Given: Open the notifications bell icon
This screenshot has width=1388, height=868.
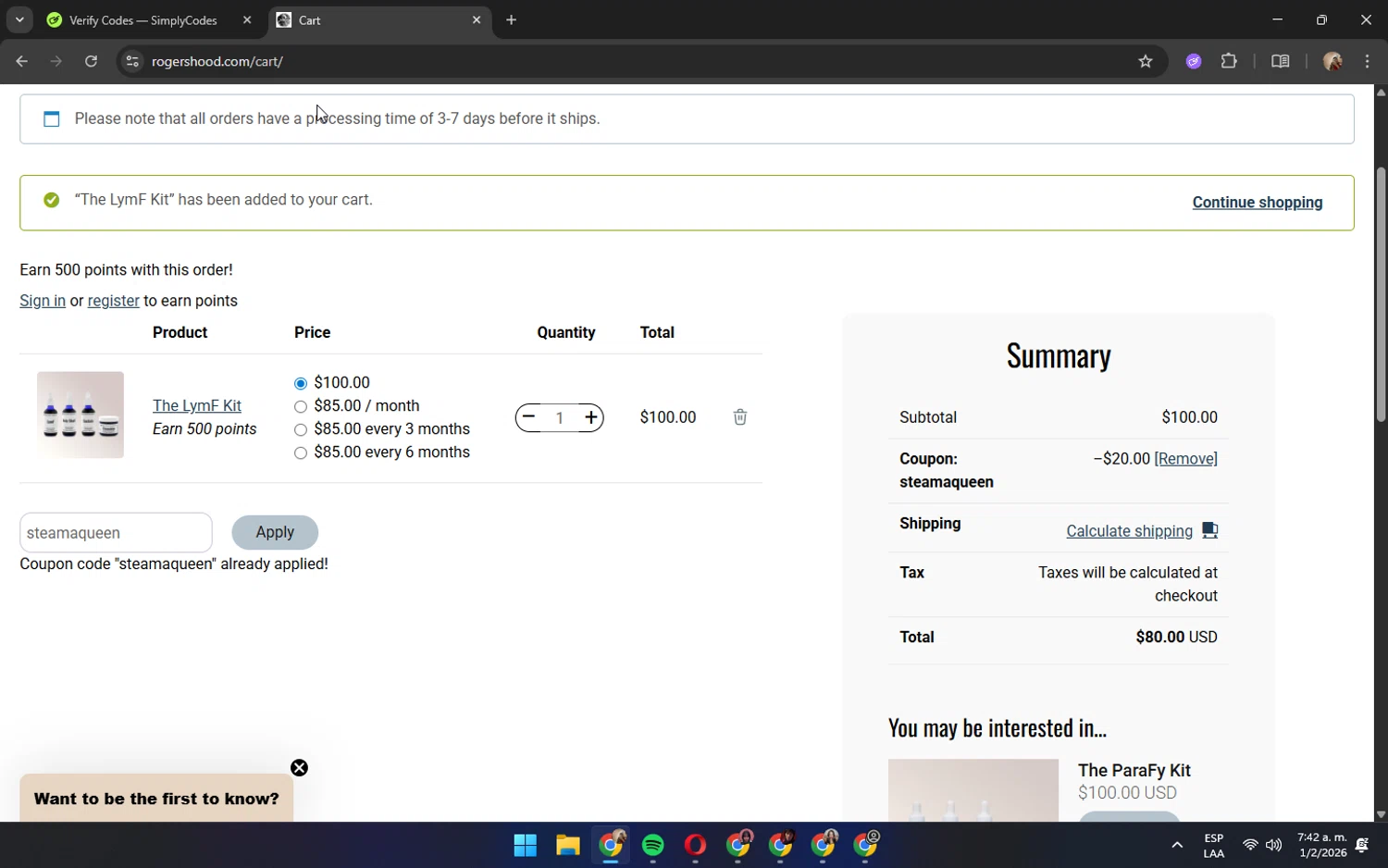Looking at the screenshot, I should coord(1362,845).
